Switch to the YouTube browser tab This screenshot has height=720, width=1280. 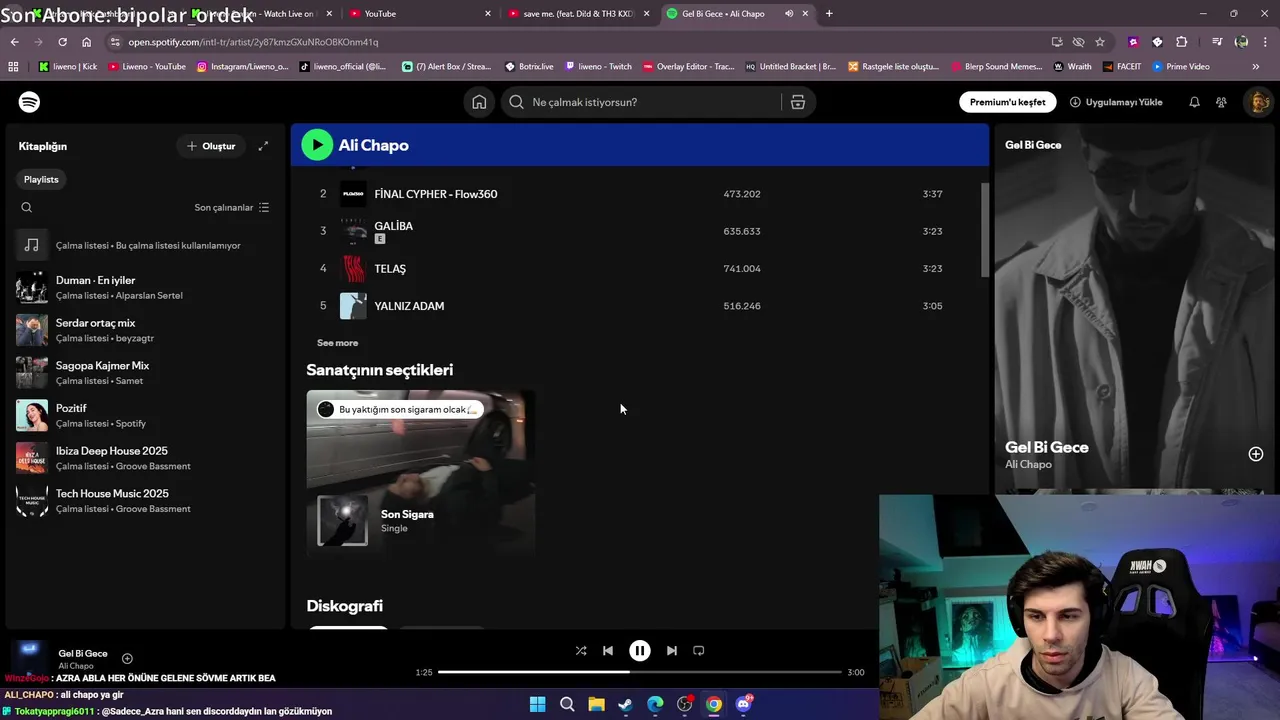[x=418, y=14]
